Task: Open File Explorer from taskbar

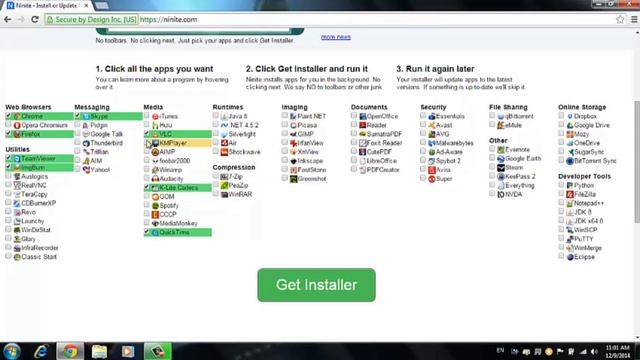Action: [x=99, y=351]
